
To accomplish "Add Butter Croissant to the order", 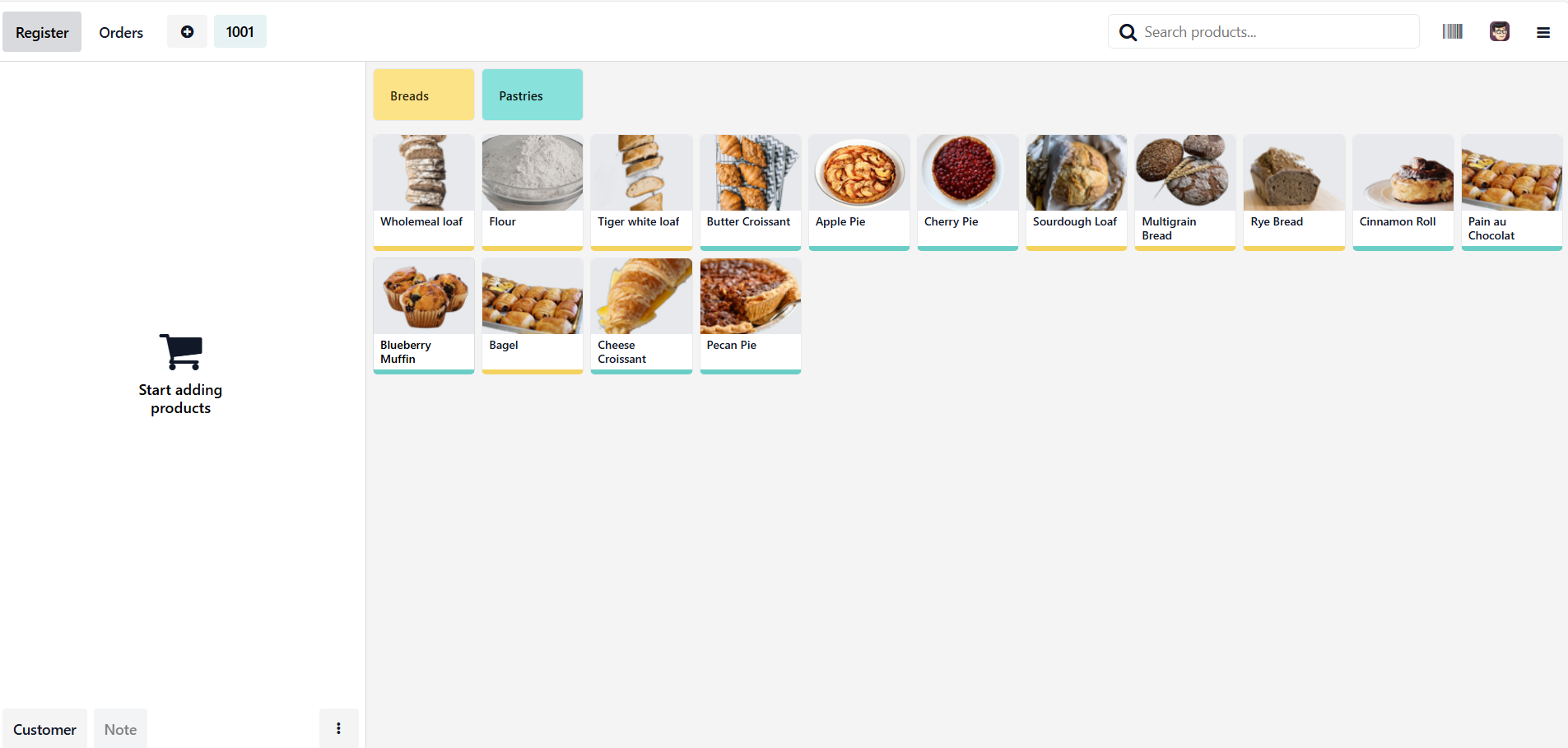I will pos(750,191).
